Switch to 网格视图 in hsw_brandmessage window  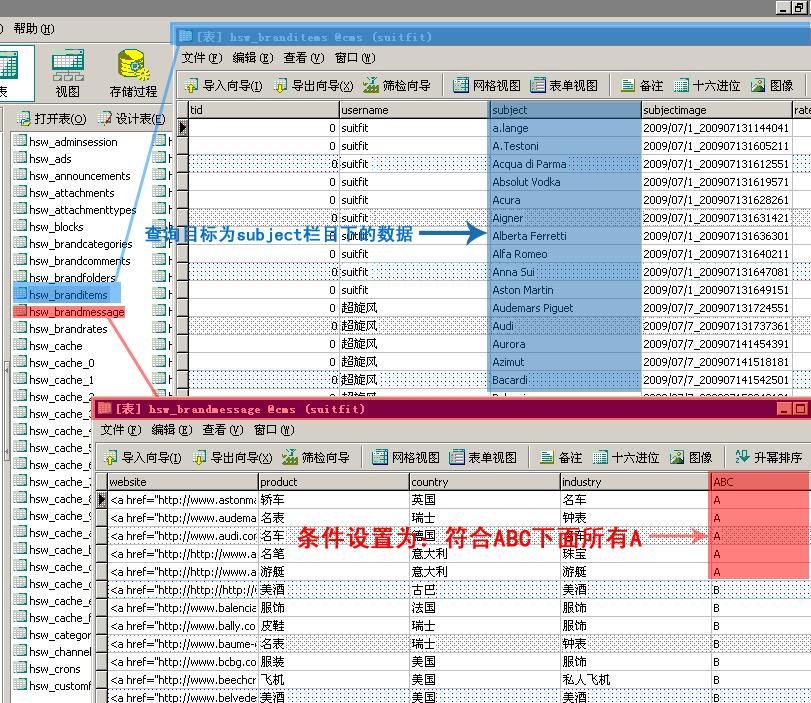click(x=406, y=457)
